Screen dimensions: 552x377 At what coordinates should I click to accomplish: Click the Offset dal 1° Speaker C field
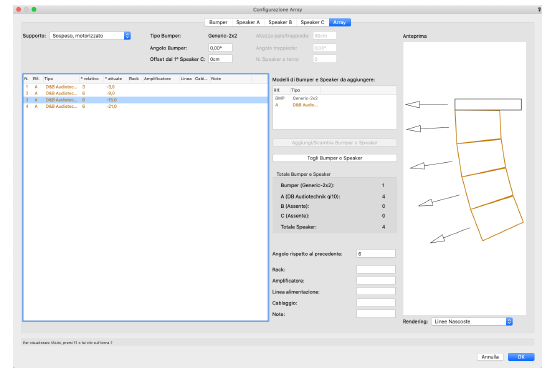coord(220,59)
